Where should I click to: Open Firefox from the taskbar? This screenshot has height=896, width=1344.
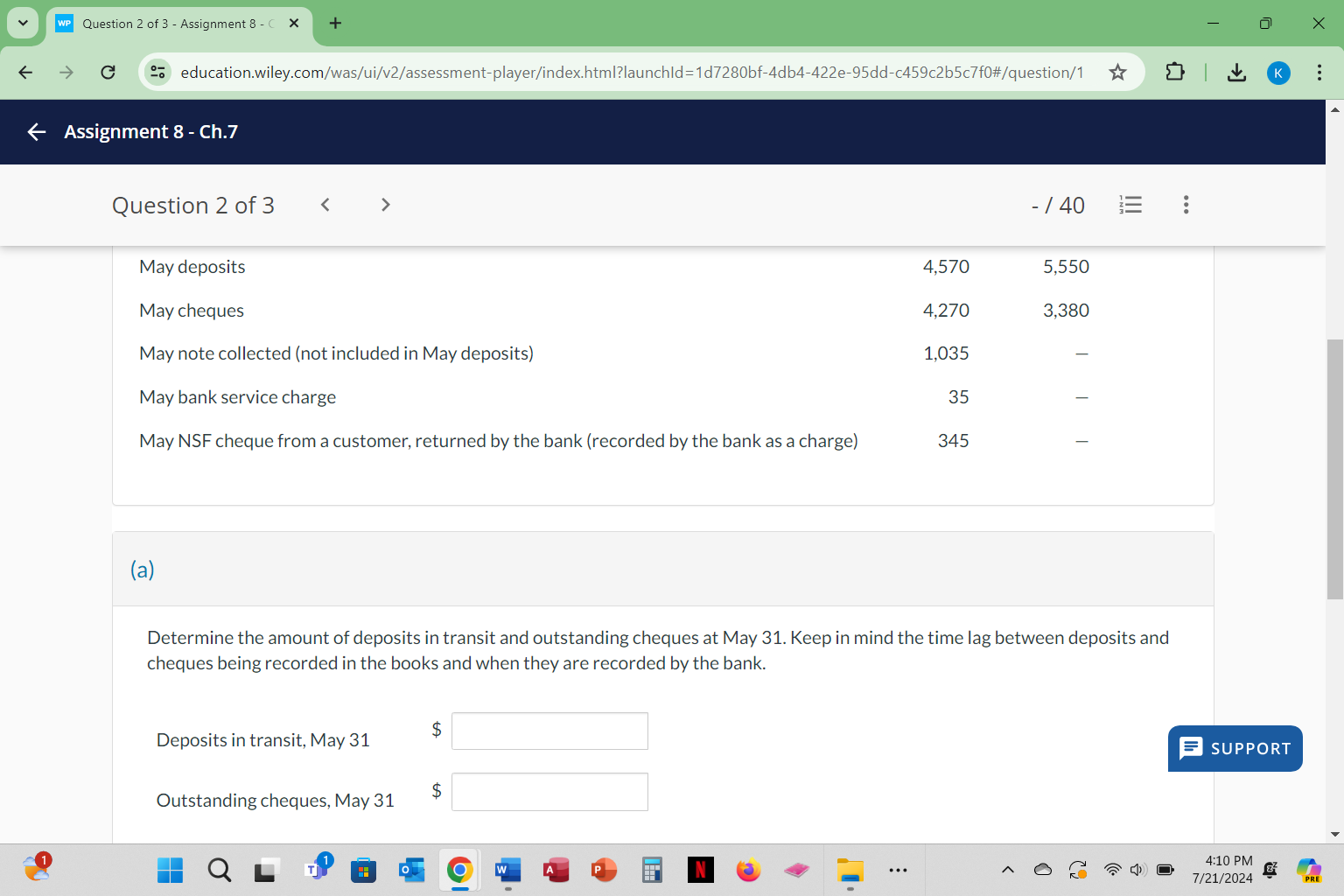click(x=748, y=870)
